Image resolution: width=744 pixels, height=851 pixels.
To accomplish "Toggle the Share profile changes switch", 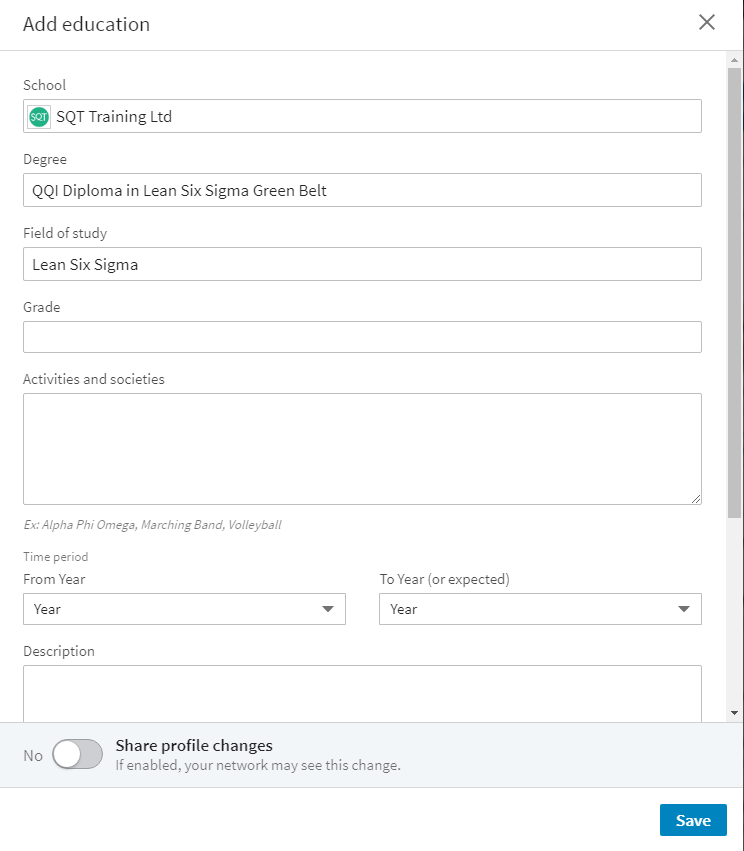I will pyautogui.click(x=78, y=754).
